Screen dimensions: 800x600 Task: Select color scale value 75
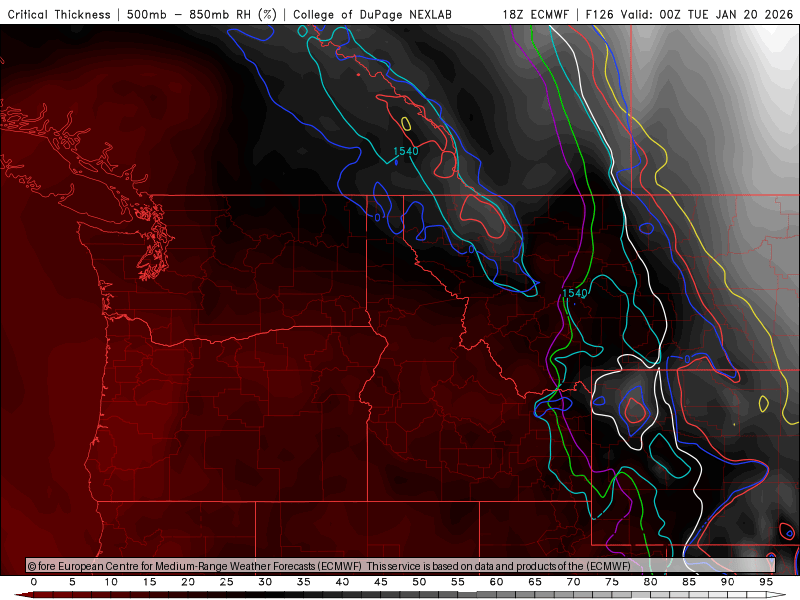pyautogui.click(x=612, y=582)
